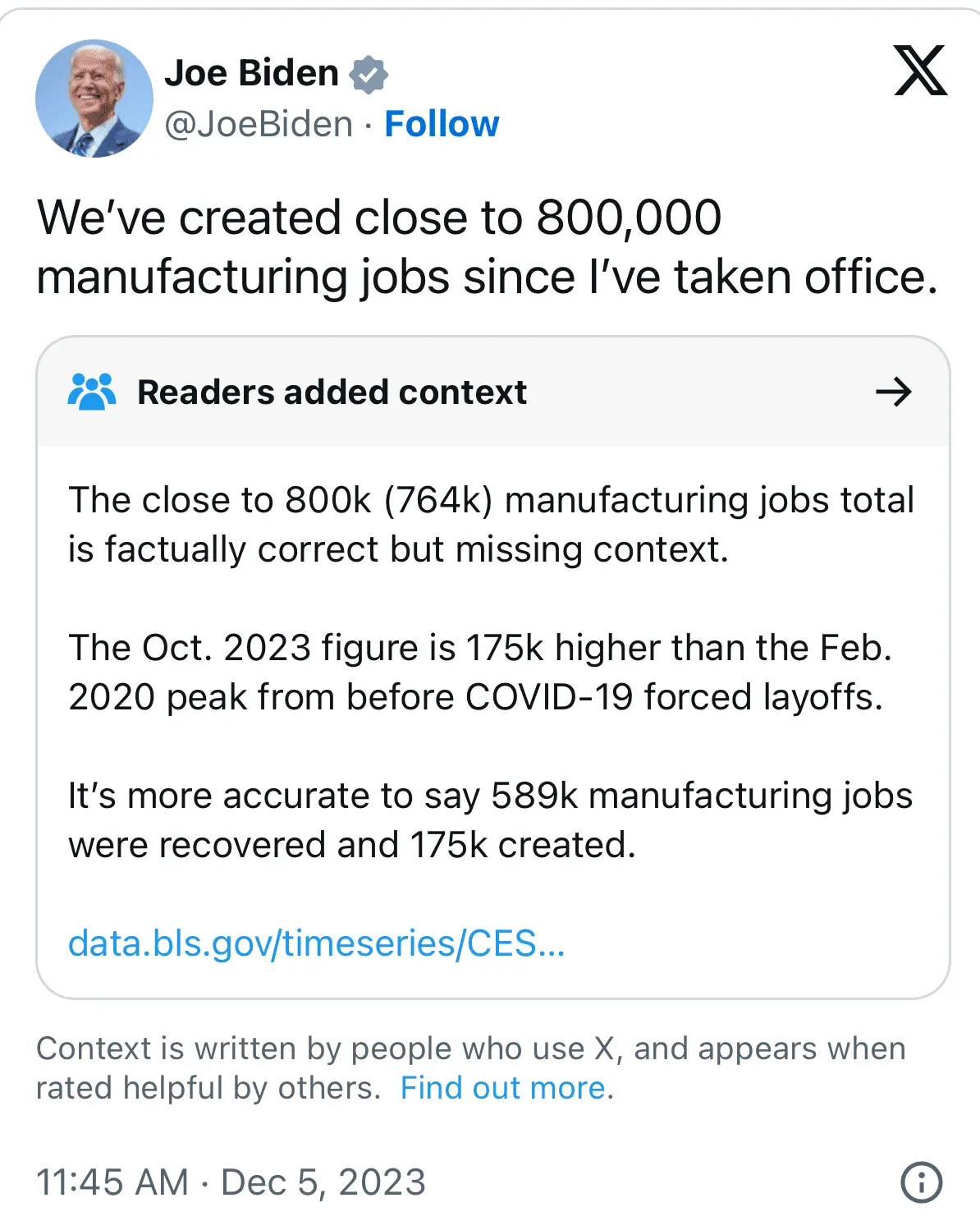980x1230 pixels.
Task: Click the 'Find out more' link
Action: (503, 1088)
